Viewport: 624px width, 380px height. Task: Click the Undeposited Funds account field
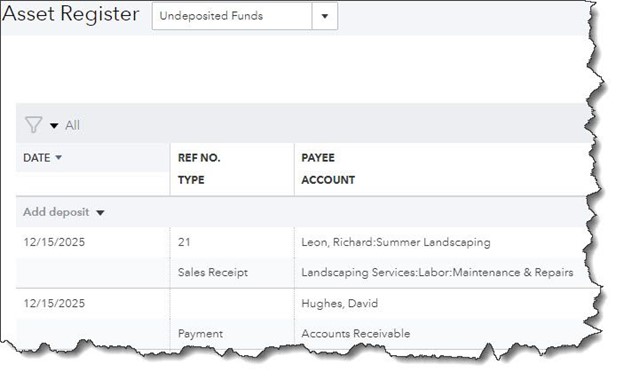pyautogui.click(x=232, y=16)
